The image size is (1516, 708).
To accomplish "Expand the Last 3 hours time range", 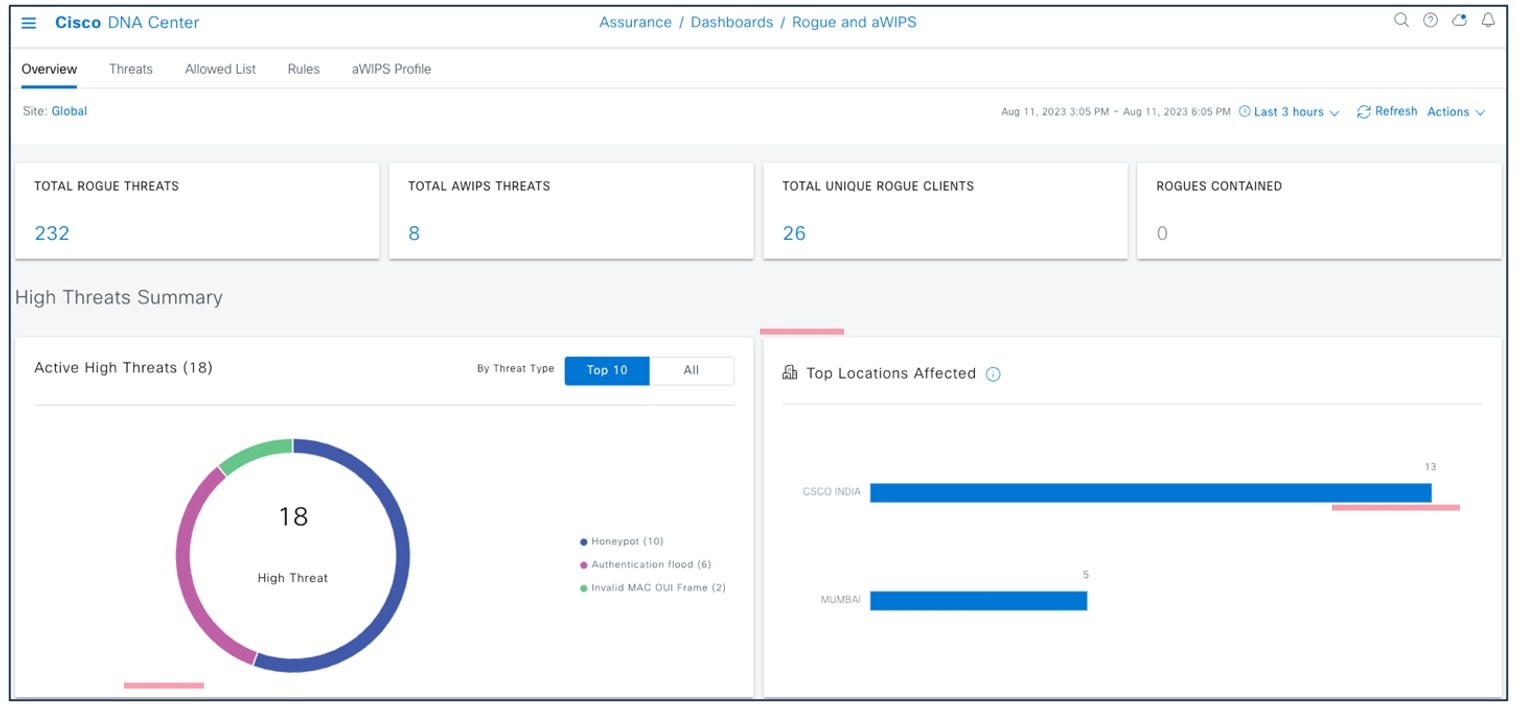I will (x=1296, y=112).
